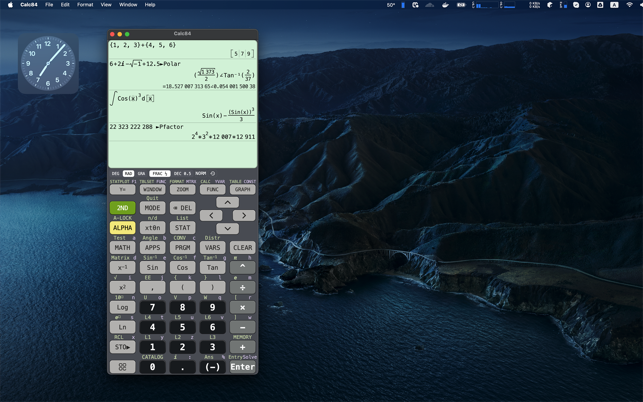Click the right parenthesis key
The image size is (643, 402).
tap(212, 288)
